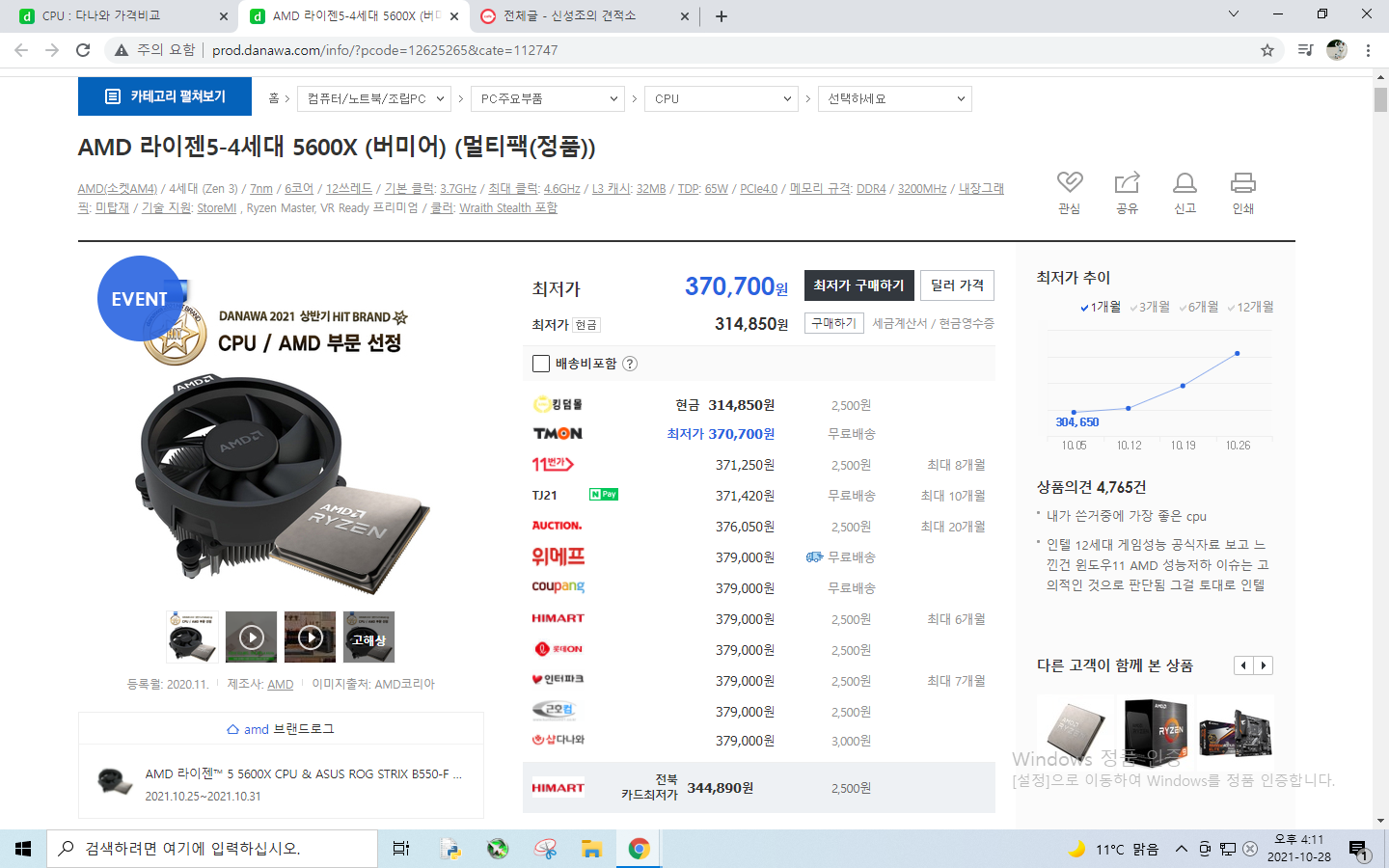Image resolution: width=1389 pixels, height=868 pixels.
Task: Open the TMON seller logo
Action: click(x=558, y=434)
